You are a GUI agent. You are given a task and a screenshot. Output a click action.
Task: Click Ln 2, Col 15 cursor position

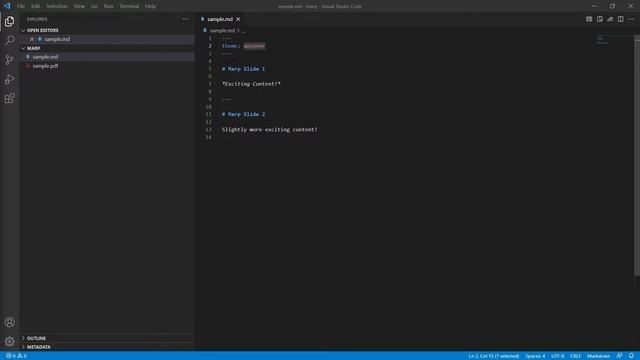pos(493,356)
